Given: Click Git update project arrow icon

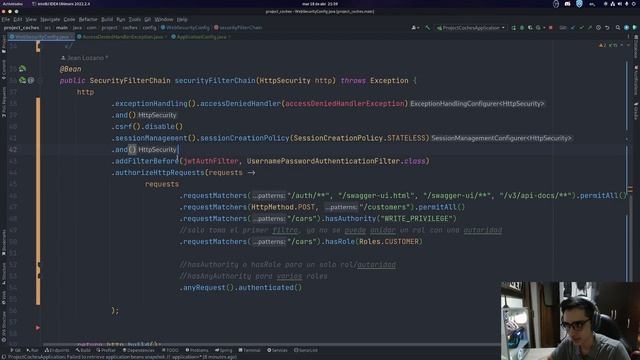Looking at the screenshot, I should (x=572, y=28).
